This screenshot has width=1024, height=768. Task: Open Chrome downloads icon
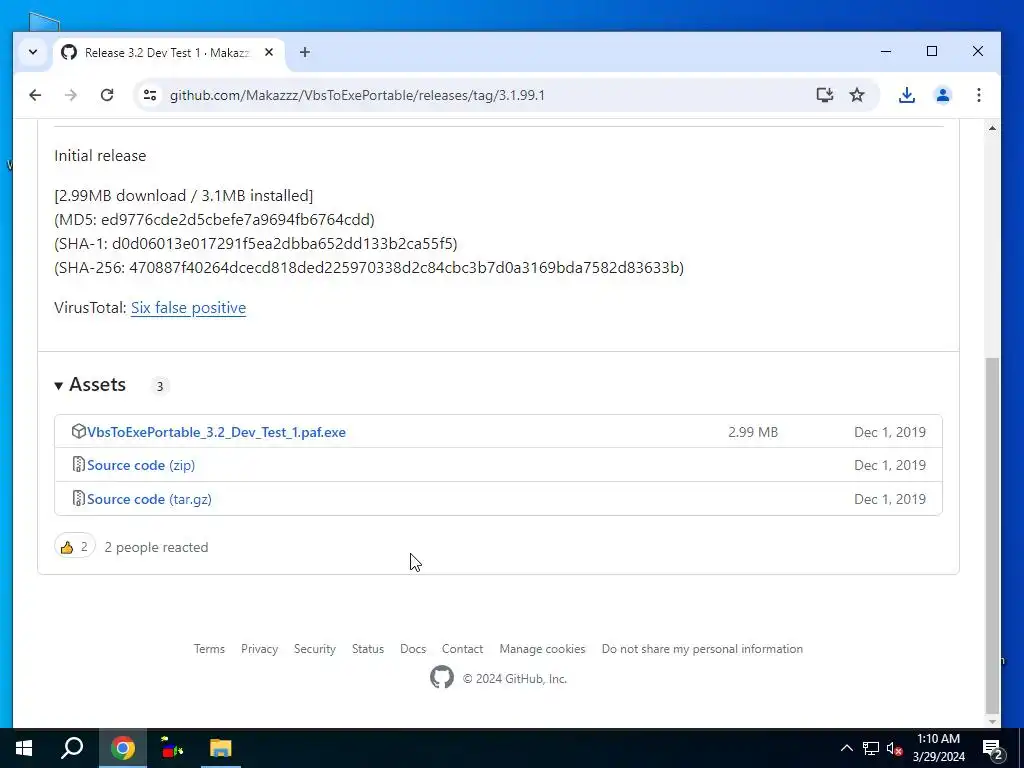pyautogui.click(x=906, y=95)
